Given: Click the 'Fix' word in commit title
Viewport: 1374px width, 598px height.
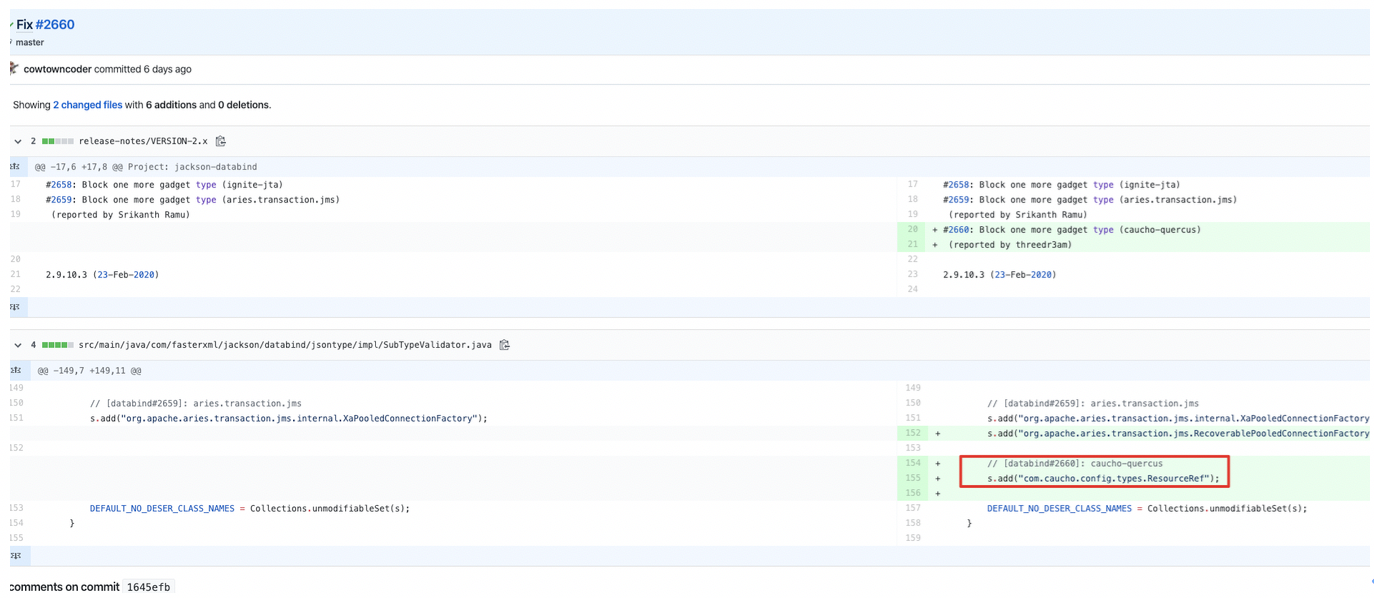Looking at the screenshot, I should tap(25, 24).
